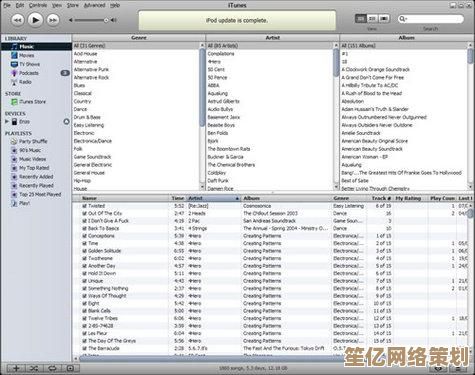Open the Play! playlist
Viewport: 475px width, 375px height.
24,203
